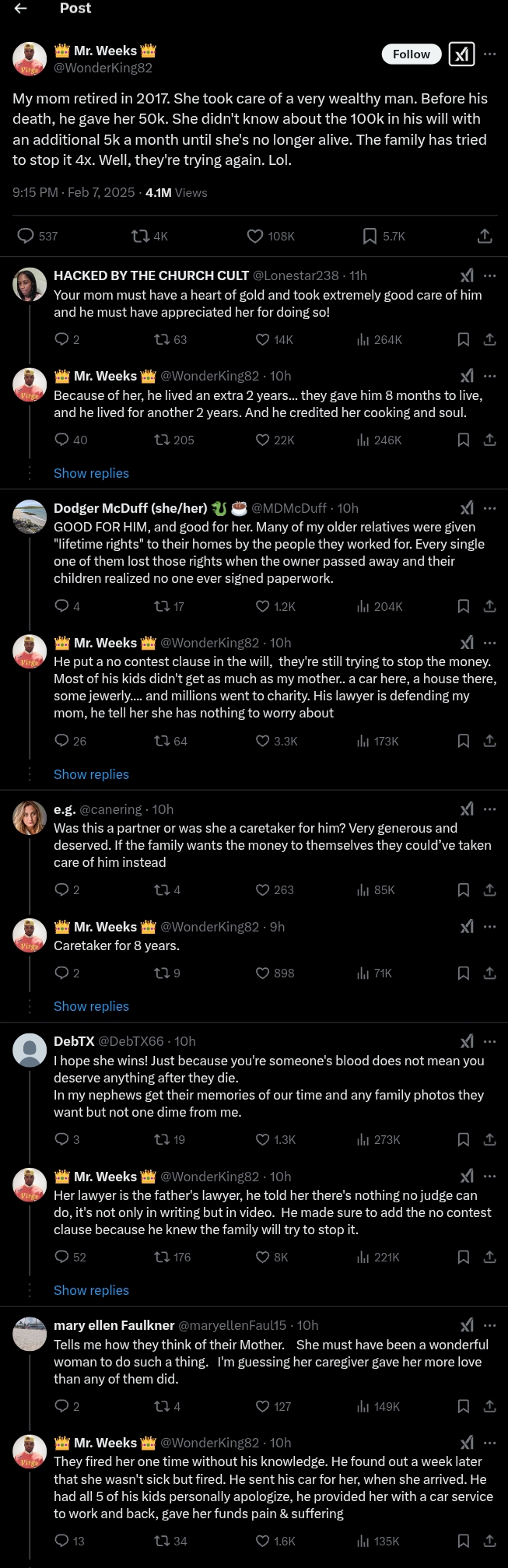This screenshot has height=1568, width=508.
Task: Open more options menu on main post
Action: click(x=489, y=54)
